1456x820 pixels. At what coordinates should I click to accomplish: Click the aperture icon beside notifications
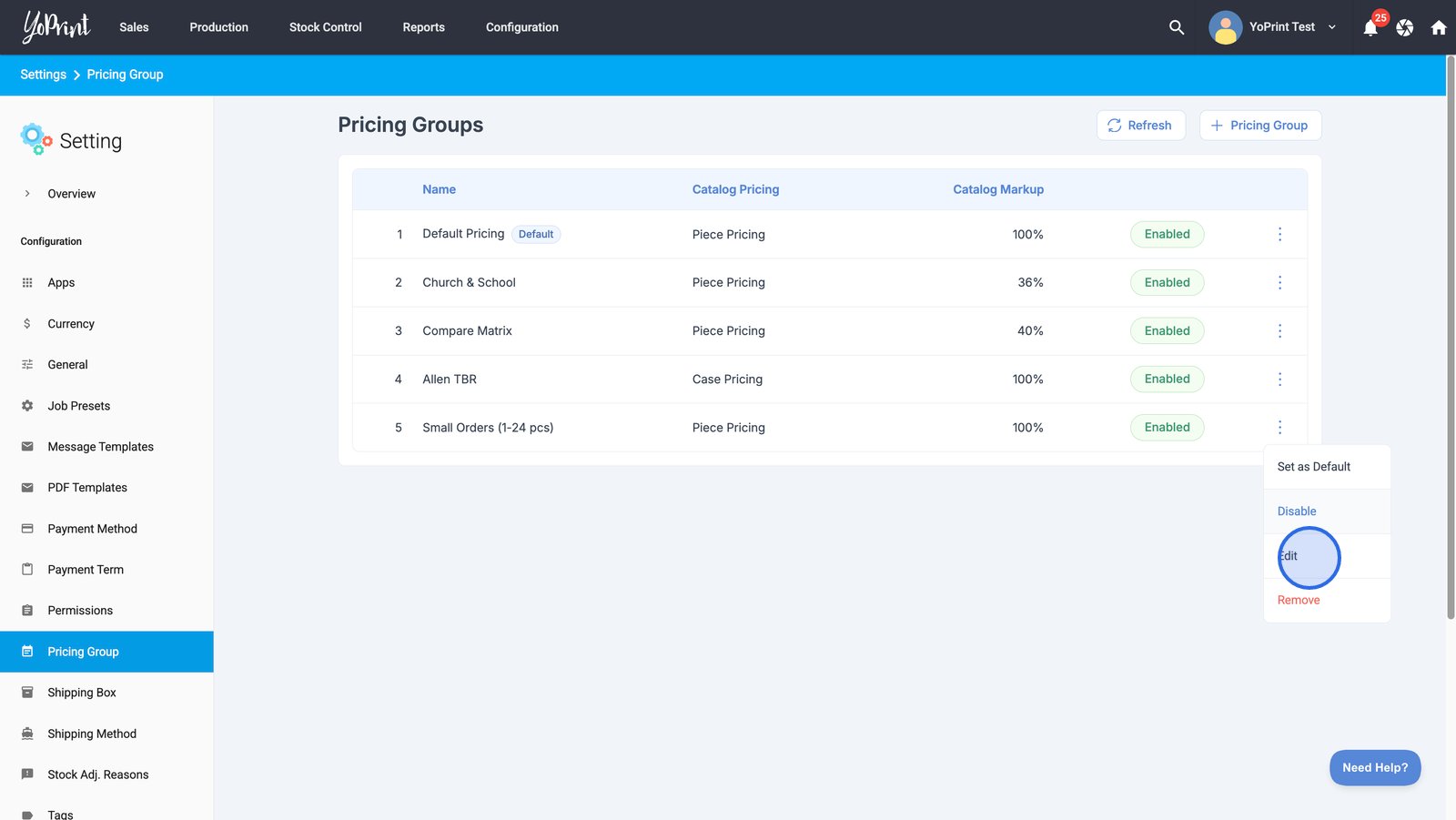[x=1404, y=27]
